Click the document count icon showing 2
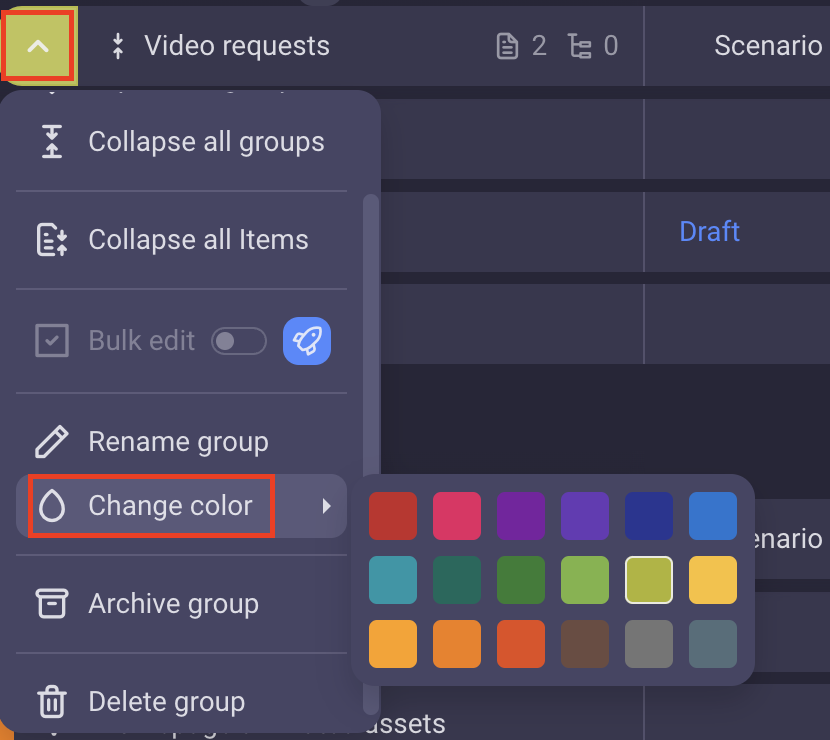This screenshot has height=740, width=830. click(509, 46)
